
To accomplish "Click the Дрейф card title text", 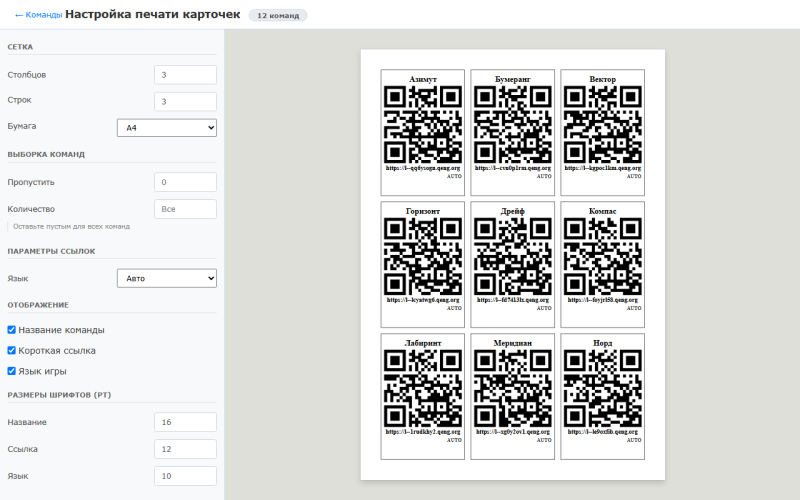I will click(x=513, y=211).
